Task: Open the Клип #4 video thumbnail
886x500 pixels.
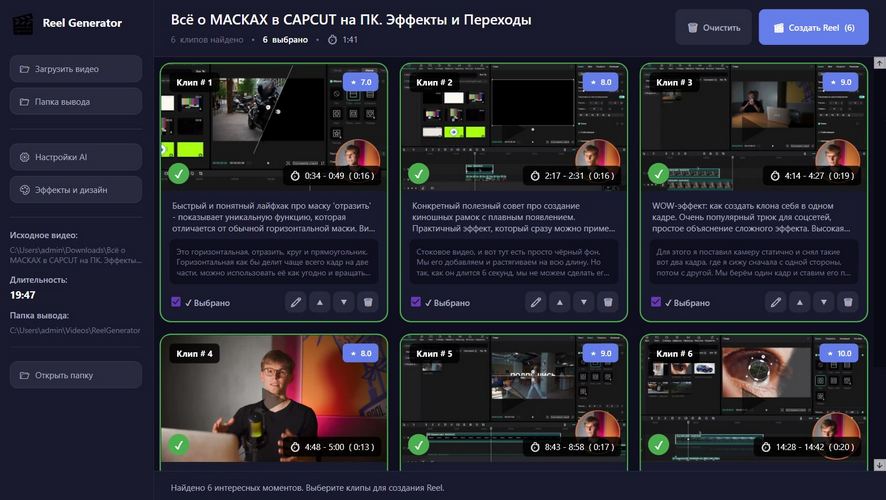Action: click(274, 401)
